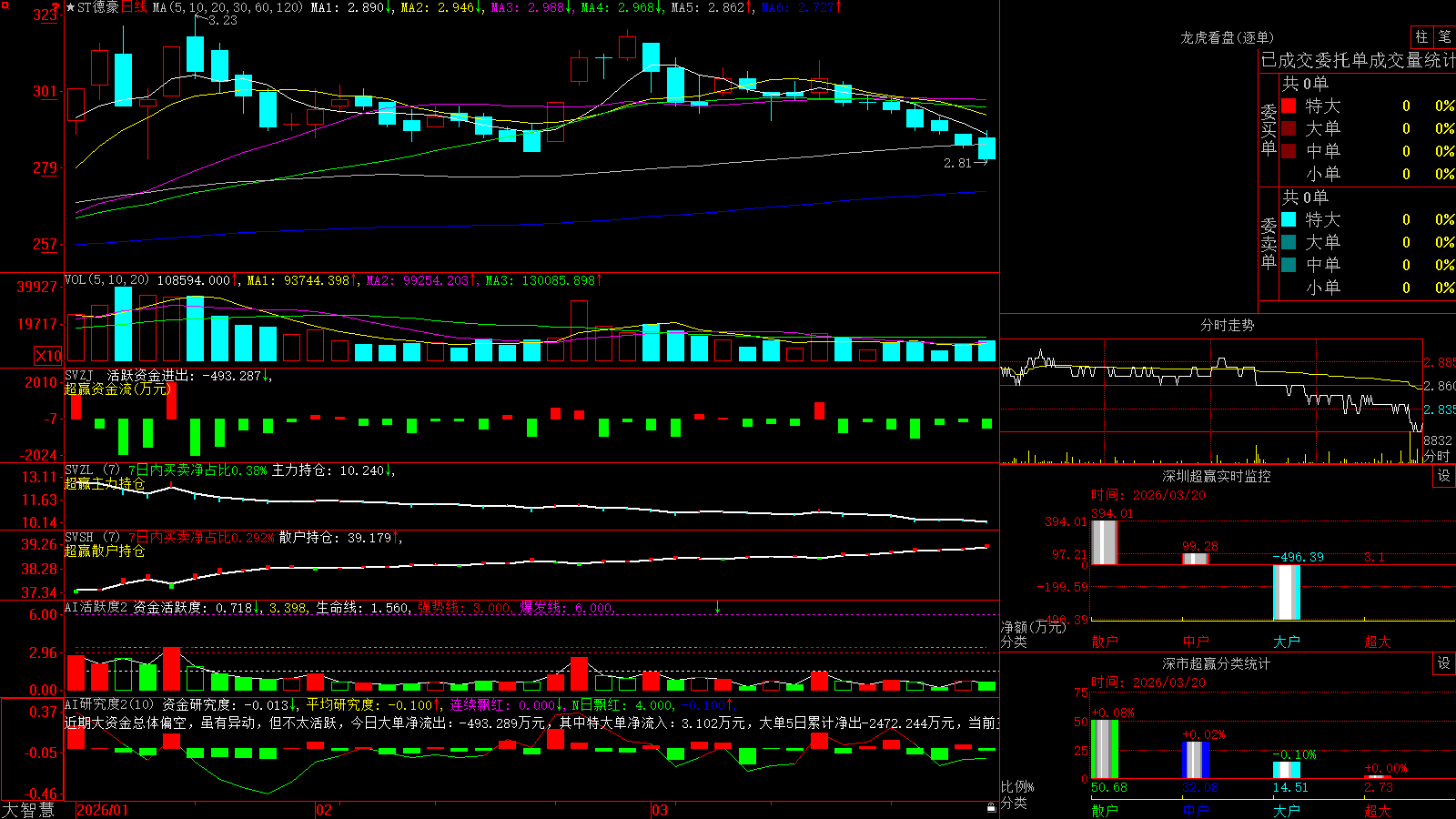Click the dark red 大单 buy-order swatch
The width and height of the screenshot is (1456, 819).
coord(1289,128)
